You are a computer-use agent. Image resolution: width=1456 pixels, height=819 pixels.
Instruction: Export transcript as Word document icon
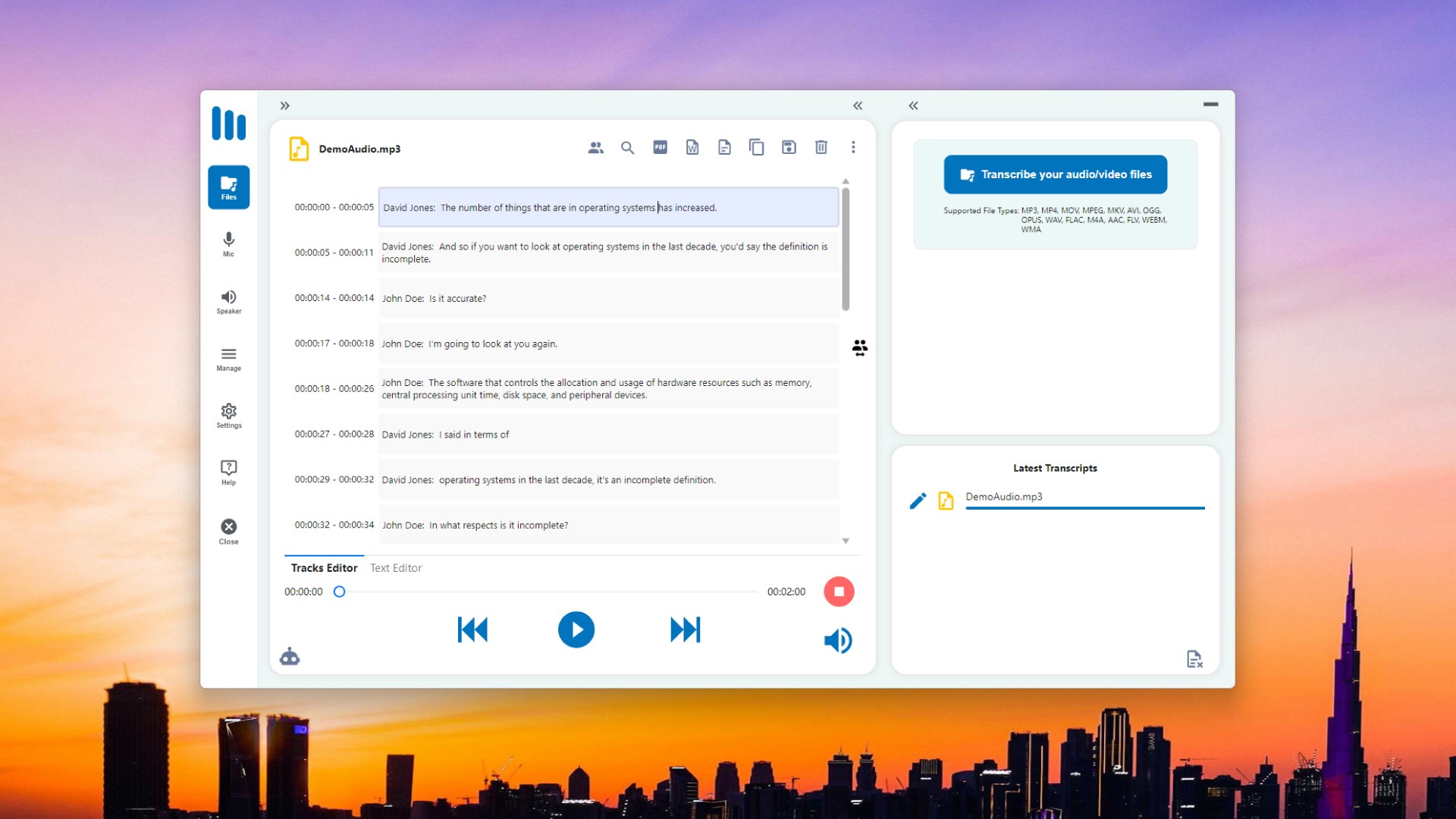point(692,147)
